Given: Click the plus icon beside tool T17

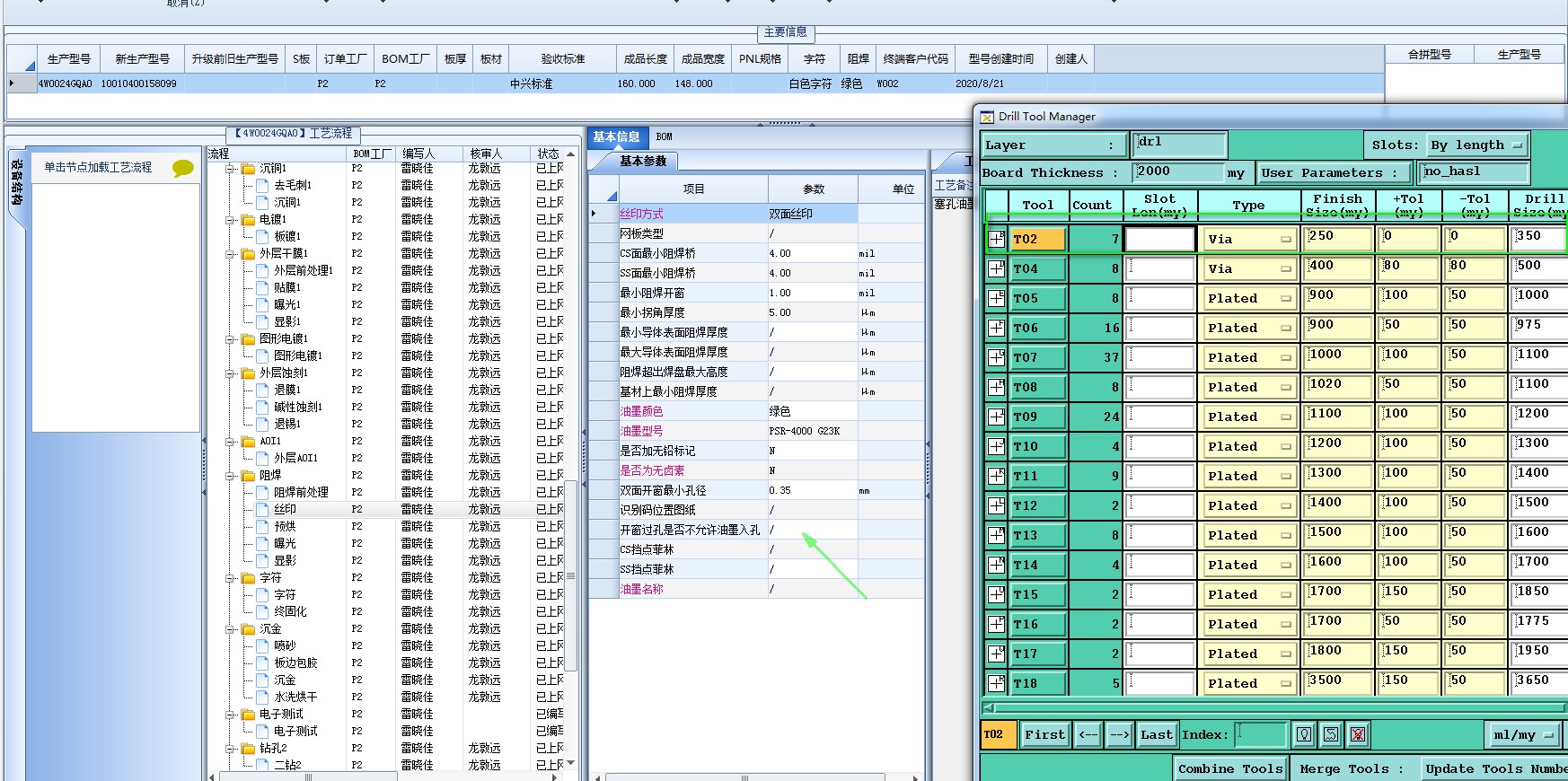Looking at the screenshot, I should (x=996, y=654).
